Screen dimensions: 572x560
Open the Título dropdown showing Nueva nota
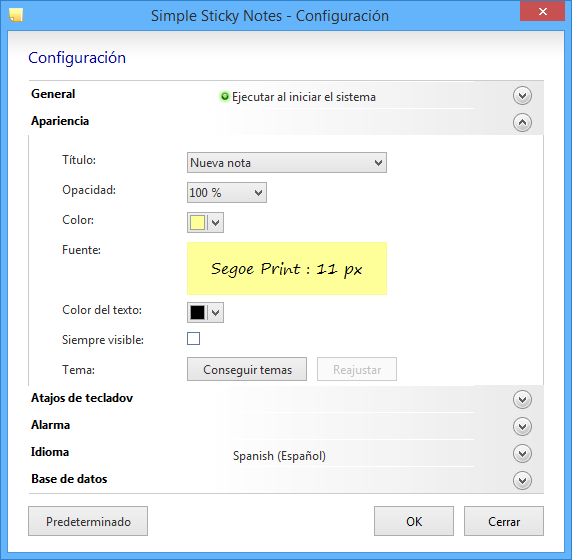click(287, 163)
